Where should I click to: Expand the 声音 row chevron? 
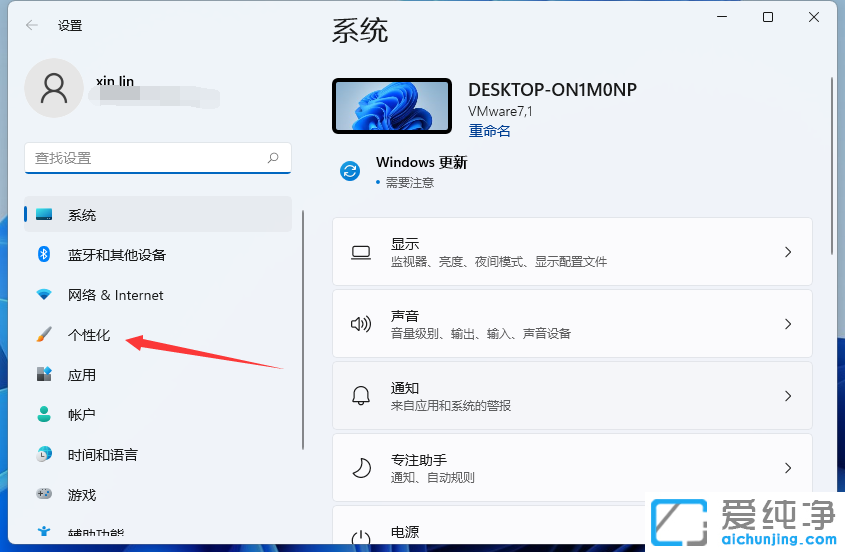[x=788, y=323]
